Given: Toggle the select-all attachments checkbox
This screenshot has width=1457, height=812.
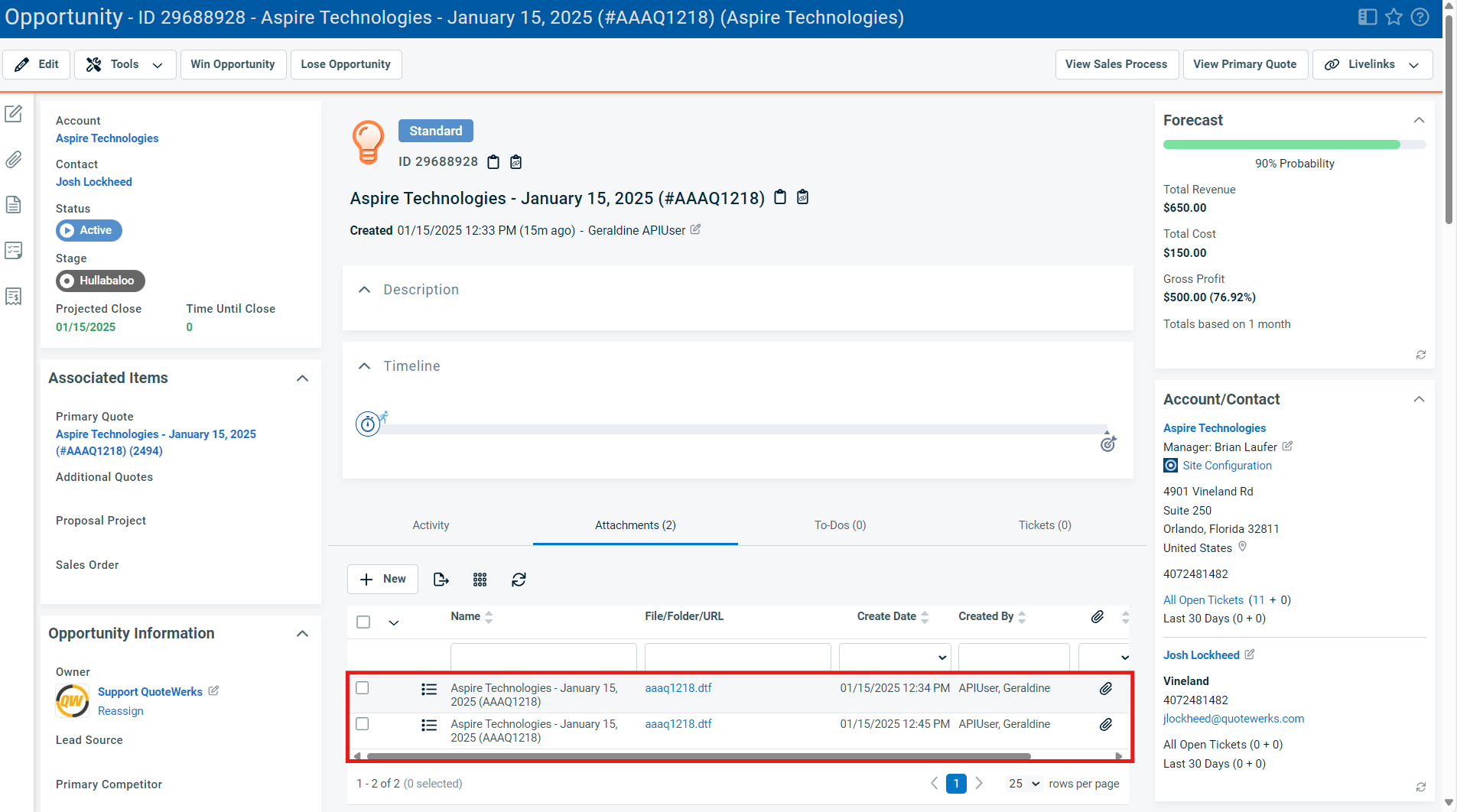Looking at the screenshot, I should pyautogui.click(x=363, y=622).
